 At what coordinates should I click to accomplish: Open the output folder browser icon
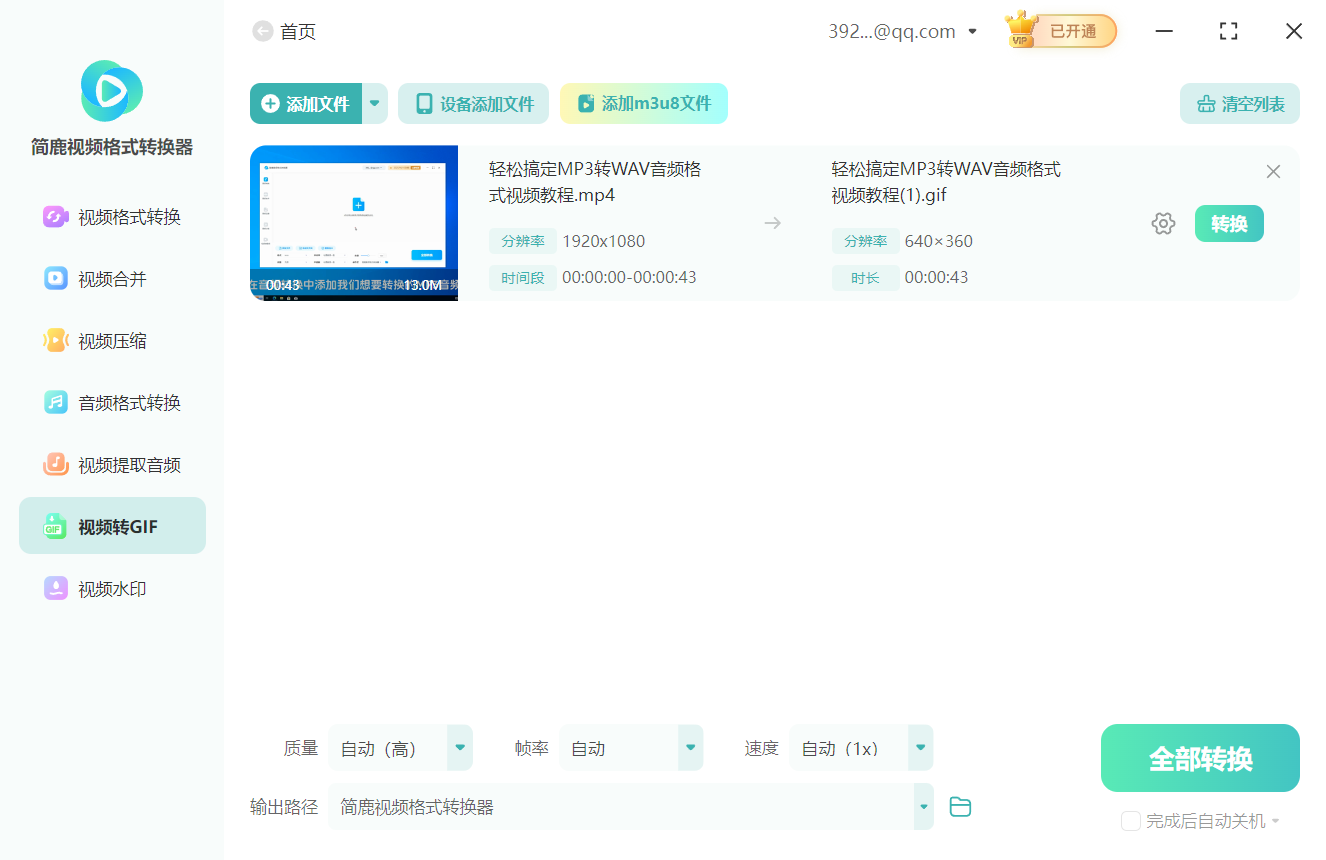[960, 806]
